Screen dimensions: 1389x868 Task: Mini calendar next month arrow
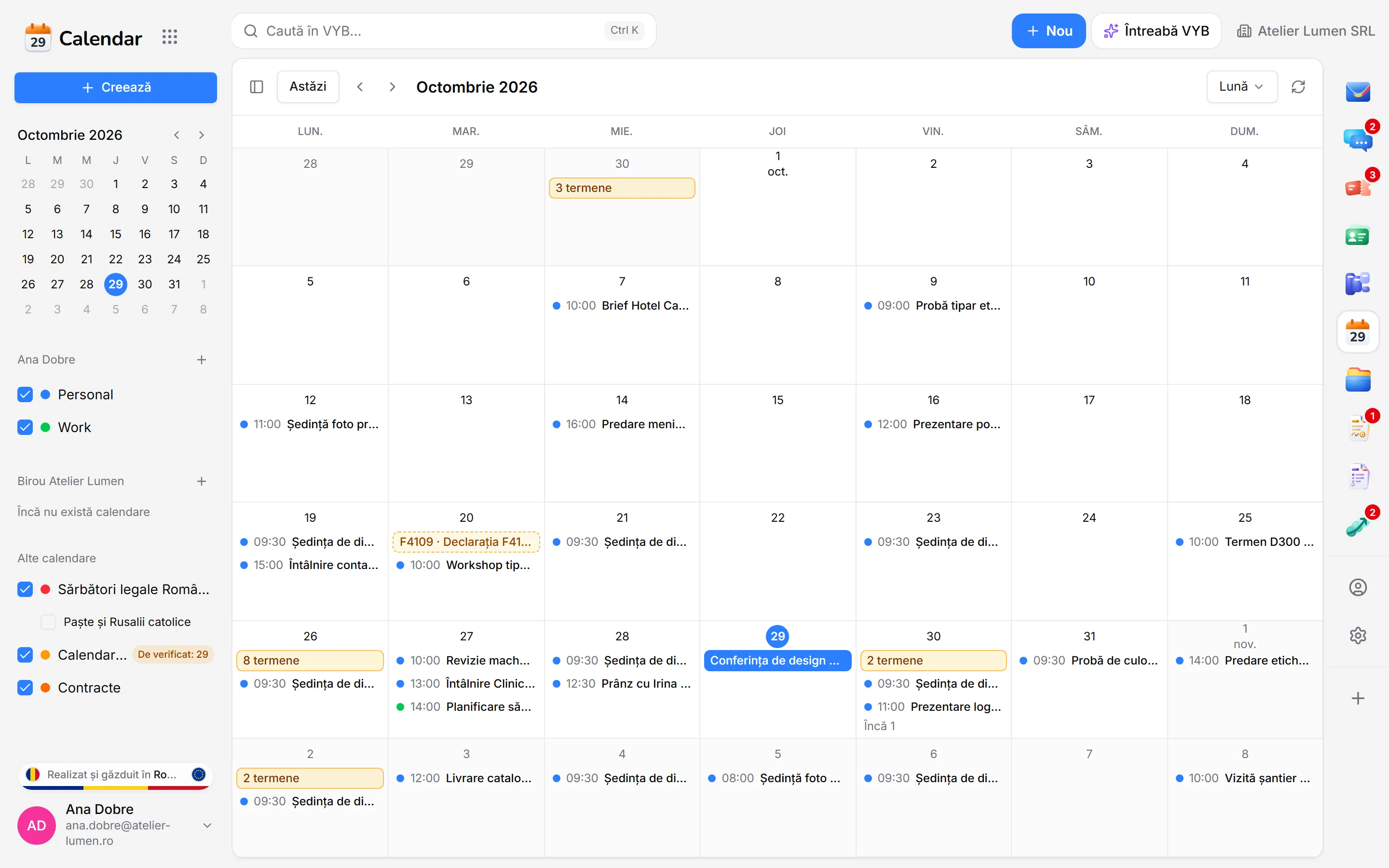click(x=202, y=135)
